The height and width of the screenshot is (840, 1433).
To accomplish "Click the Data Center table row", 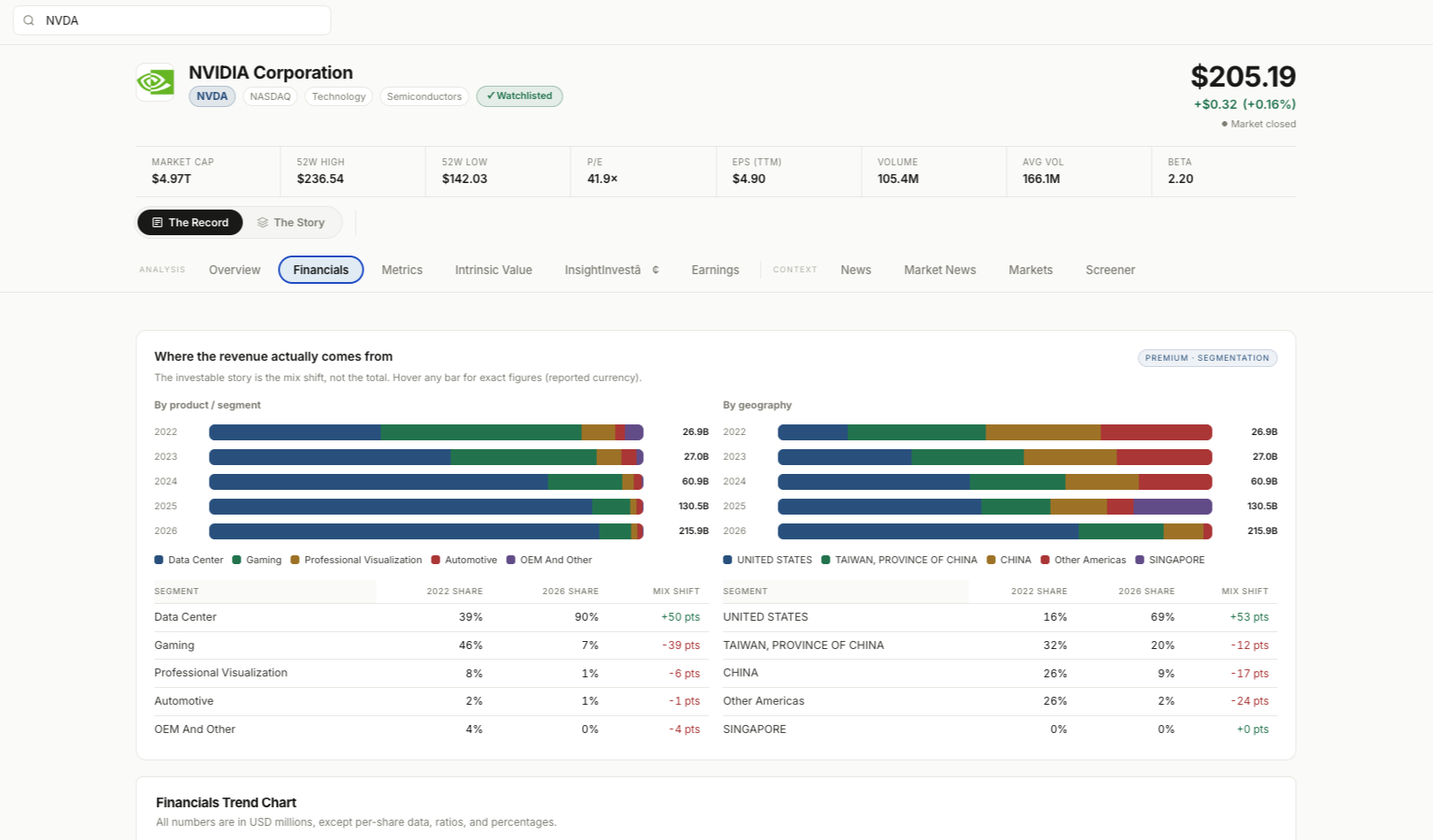I will coord(432,617).
